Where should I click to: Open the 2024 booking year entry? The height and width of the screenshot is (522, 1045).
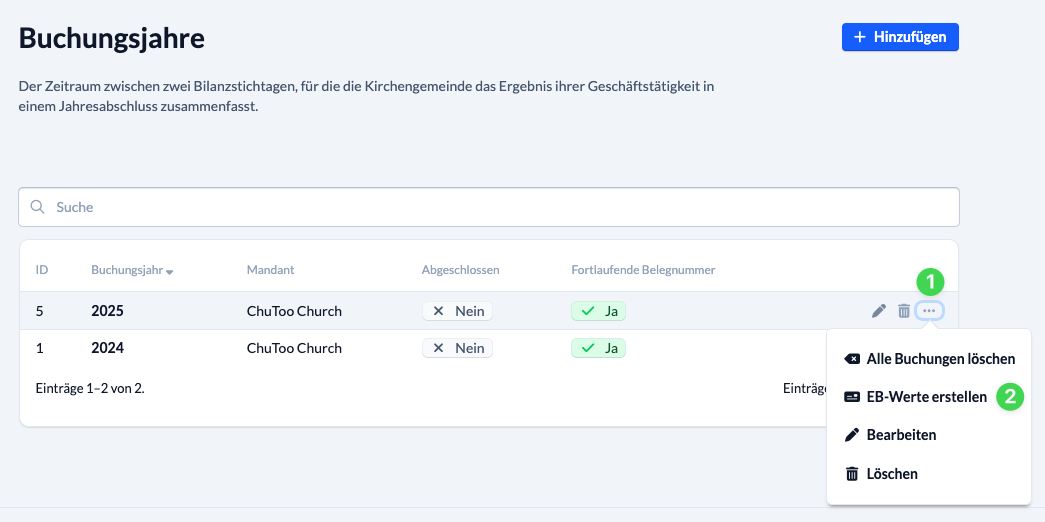click(x=107, y=348)
